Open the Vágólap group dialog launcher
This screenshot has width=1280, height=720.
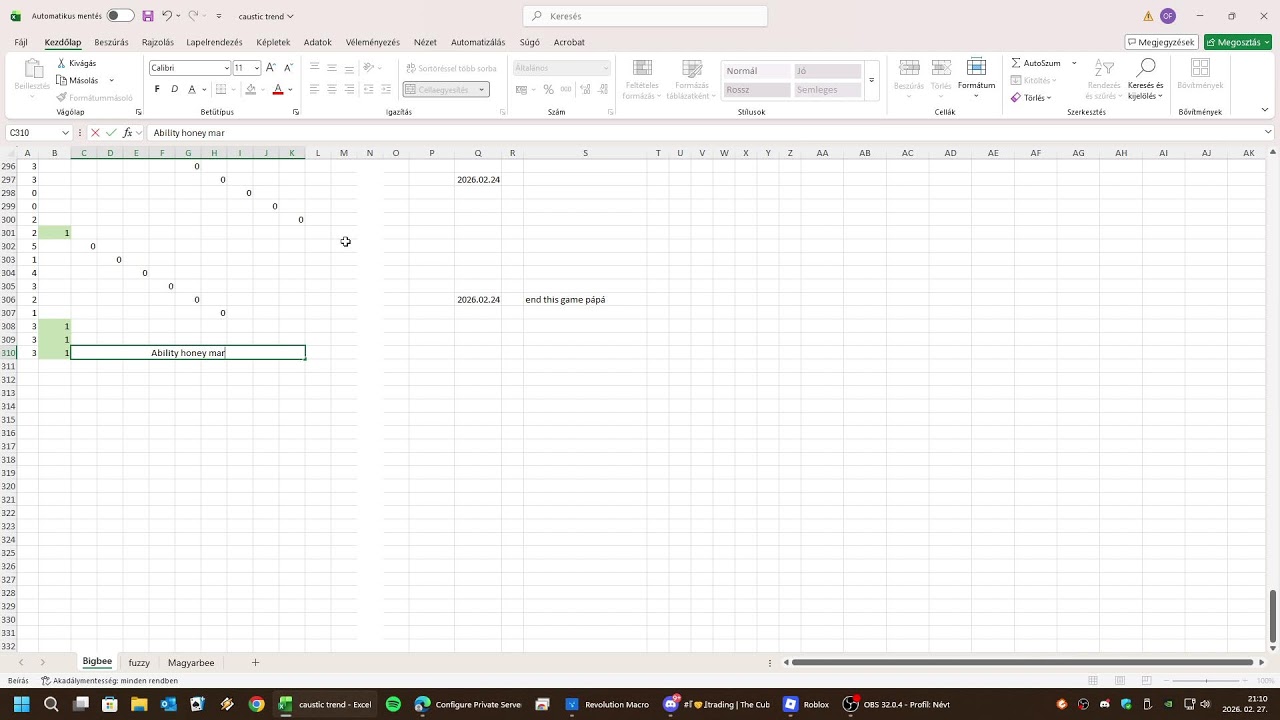click(138, 112)
